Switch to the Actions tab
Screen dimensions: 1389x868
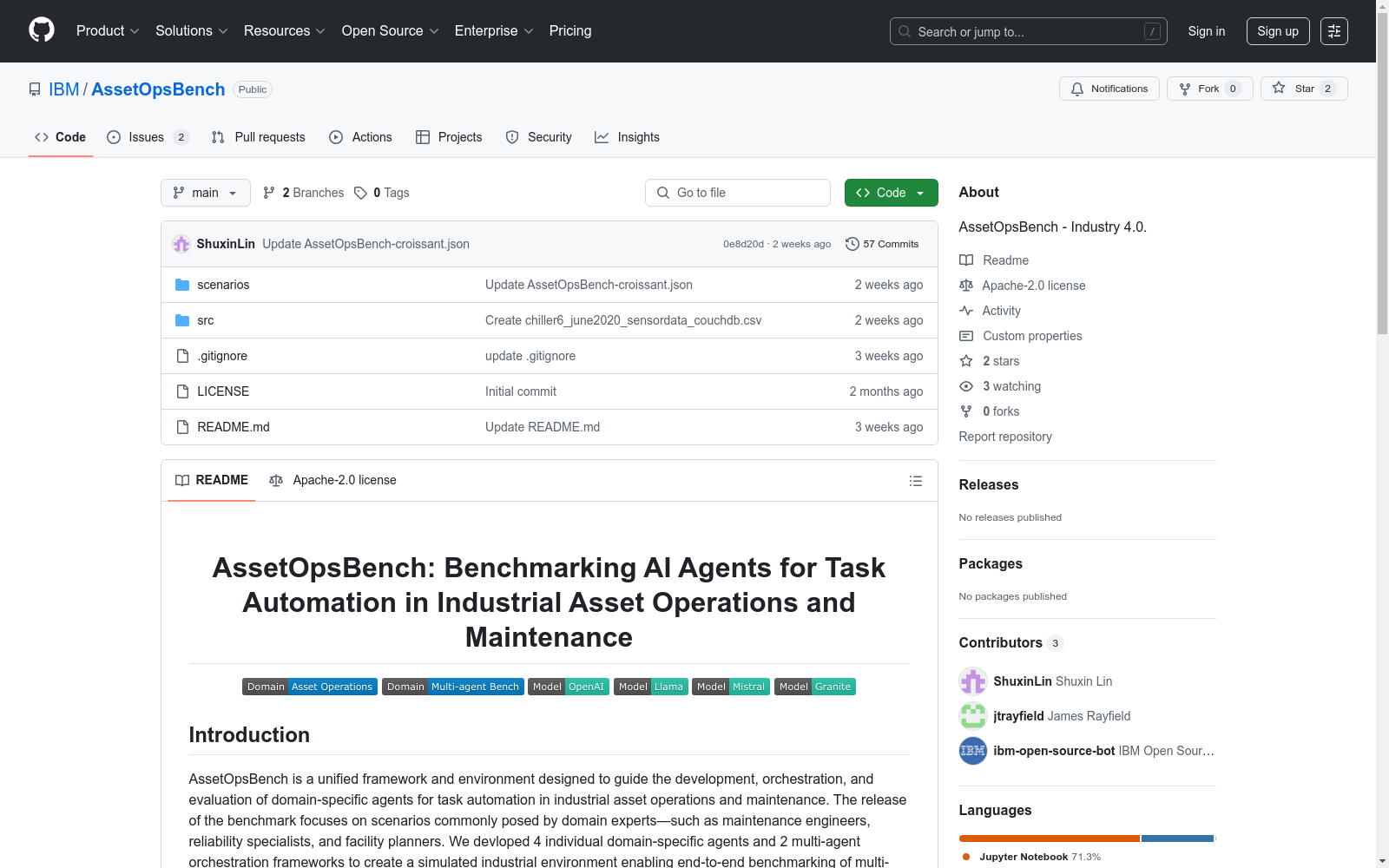(361, 137)
